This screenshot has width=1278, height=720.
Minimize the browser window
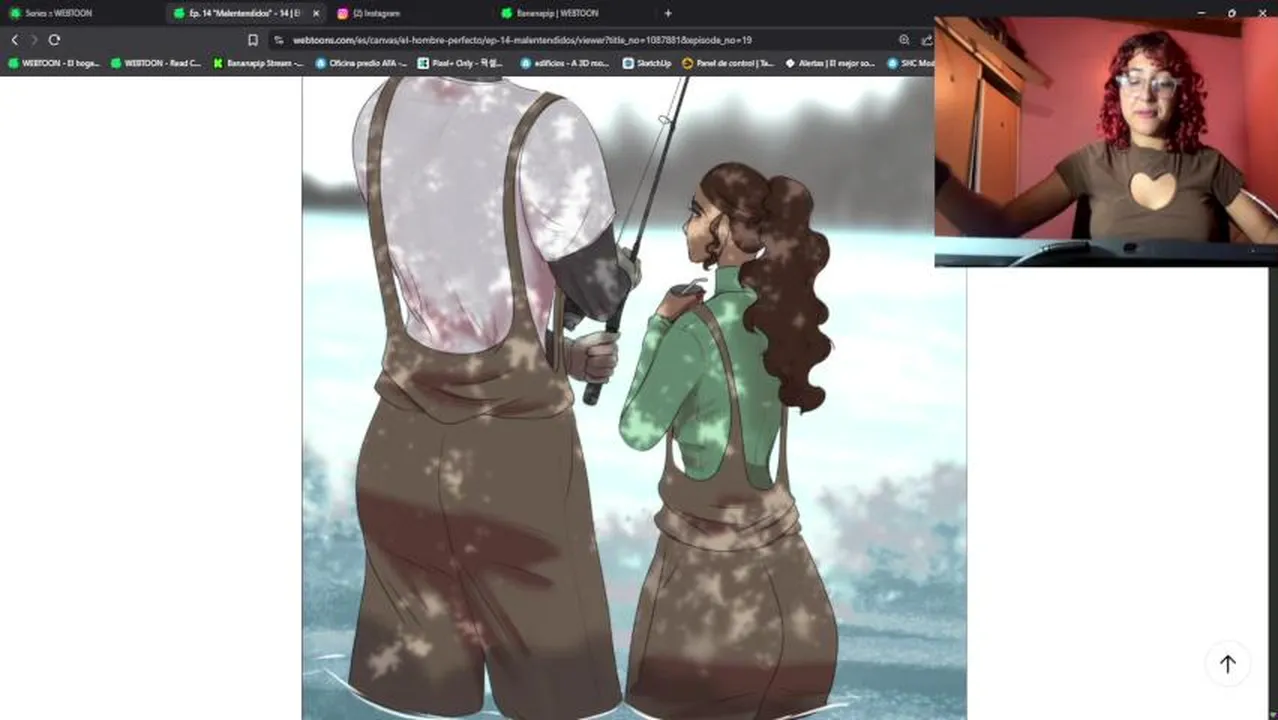click(x=1201, y=13)
